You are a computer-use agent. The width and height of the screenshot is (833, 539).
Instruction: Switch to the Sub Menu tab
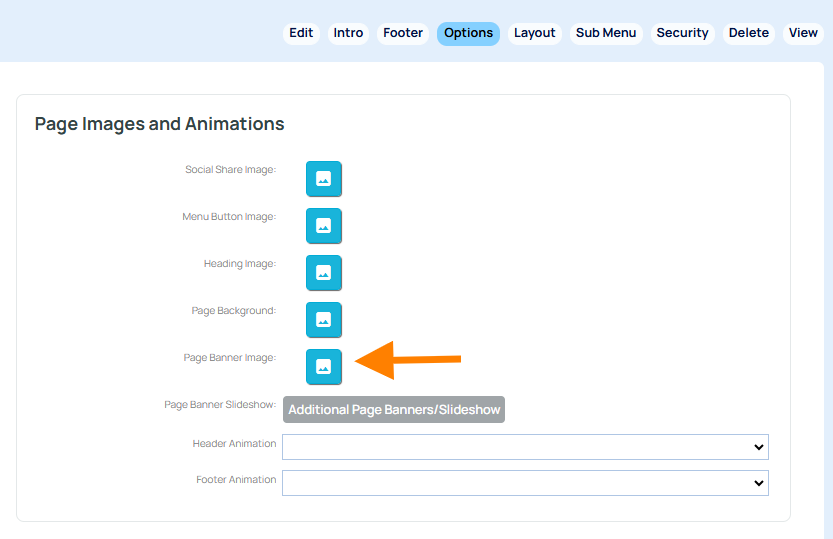(x=606, y=33)
